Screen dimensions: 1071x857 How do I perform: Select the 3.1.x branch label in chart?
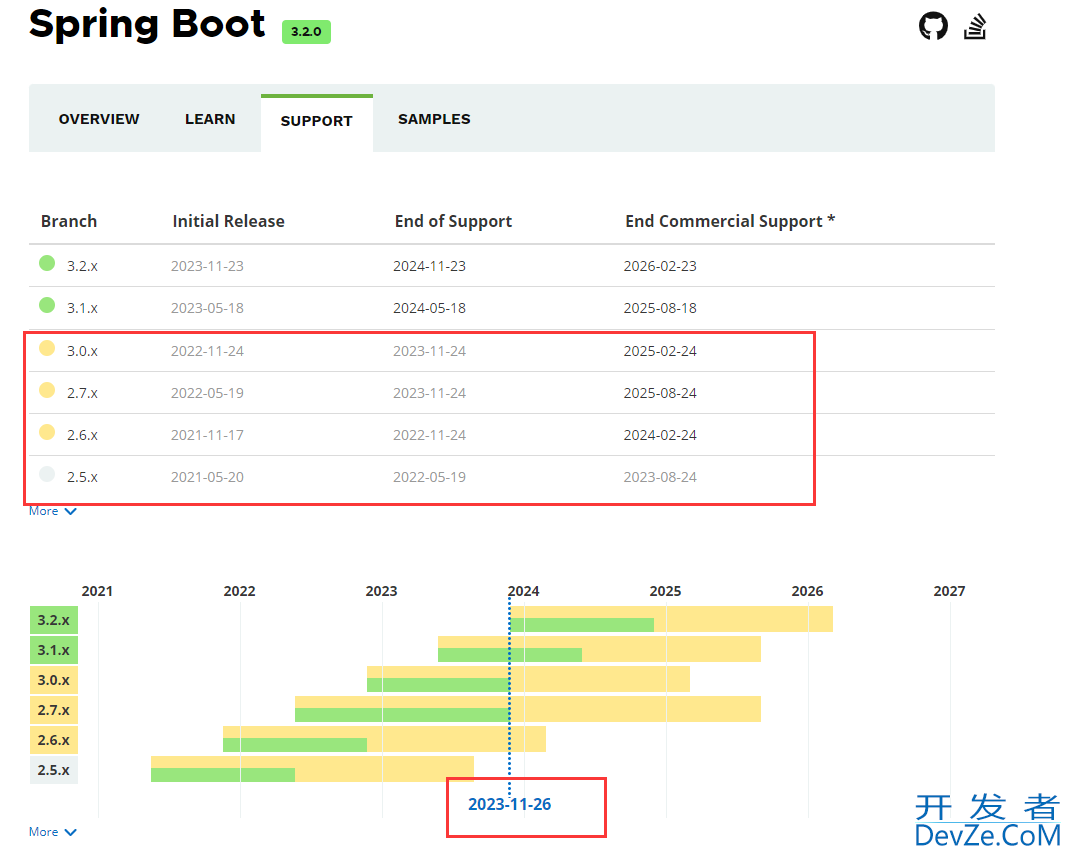click(54, 650)
